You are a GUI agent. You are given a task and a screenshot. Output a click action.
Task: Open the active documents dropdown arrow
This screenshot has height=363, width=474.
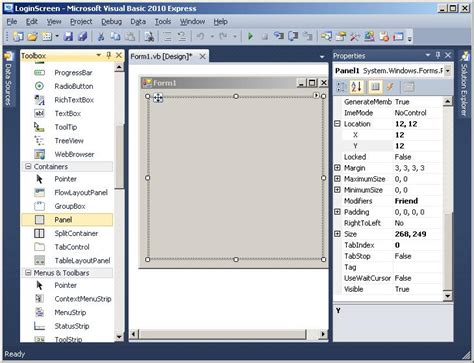[x=322, y=57]
